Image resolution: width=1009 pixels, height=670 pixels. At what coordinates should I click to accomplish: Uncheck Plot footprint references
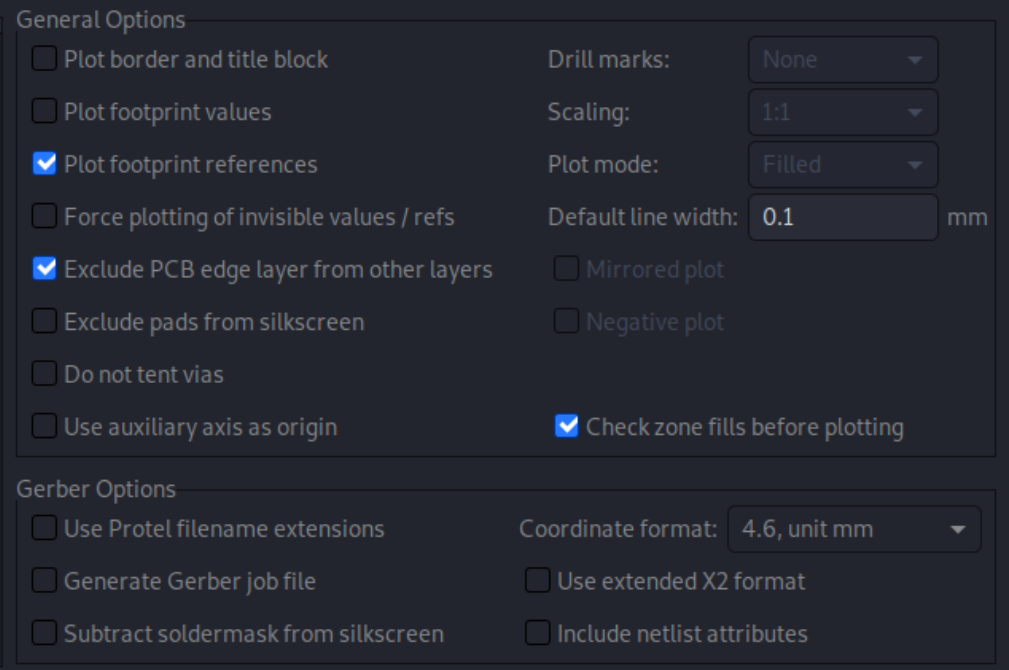click(44, 164)
